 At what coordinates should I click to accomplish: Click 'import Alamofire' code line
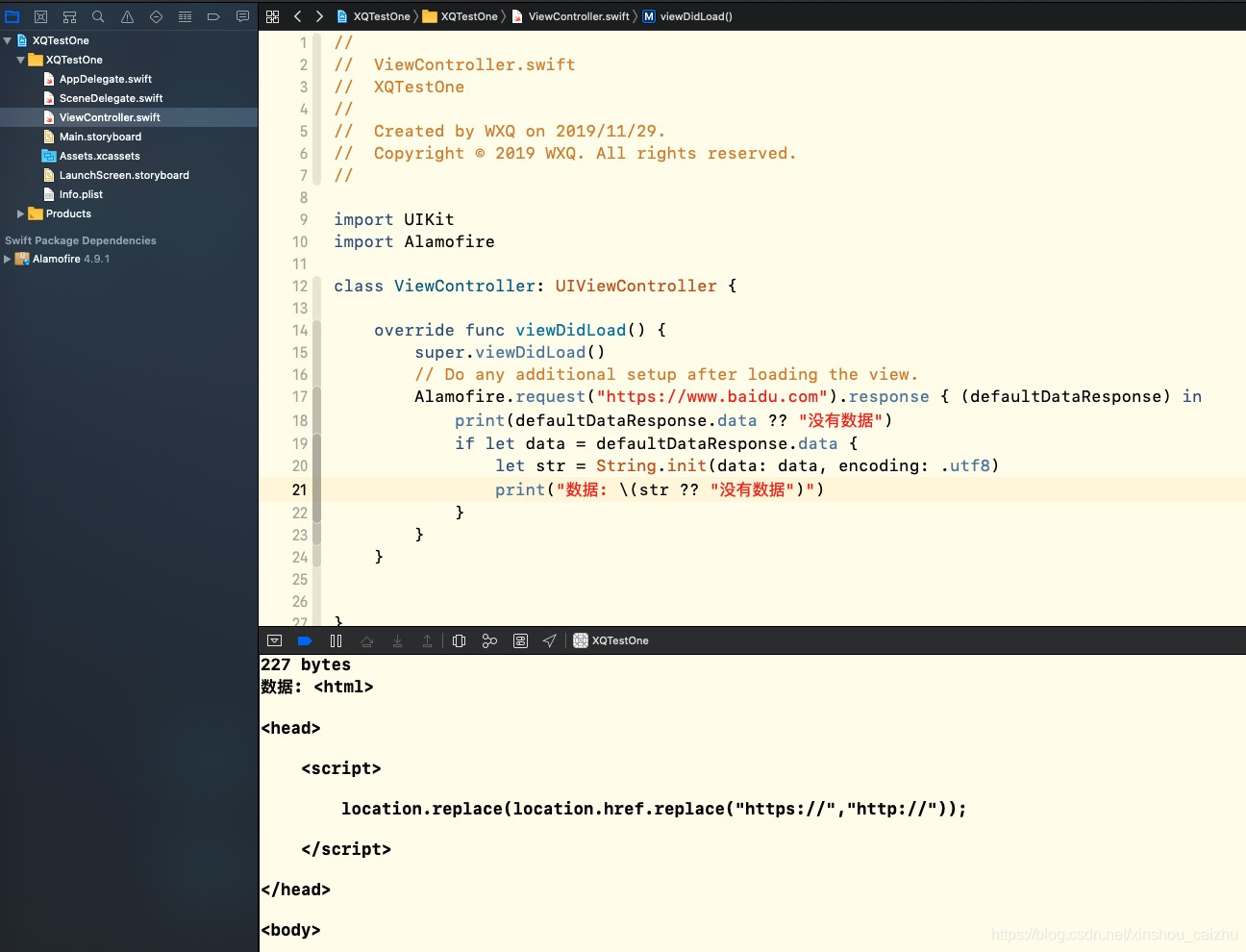tap(414, 241)
